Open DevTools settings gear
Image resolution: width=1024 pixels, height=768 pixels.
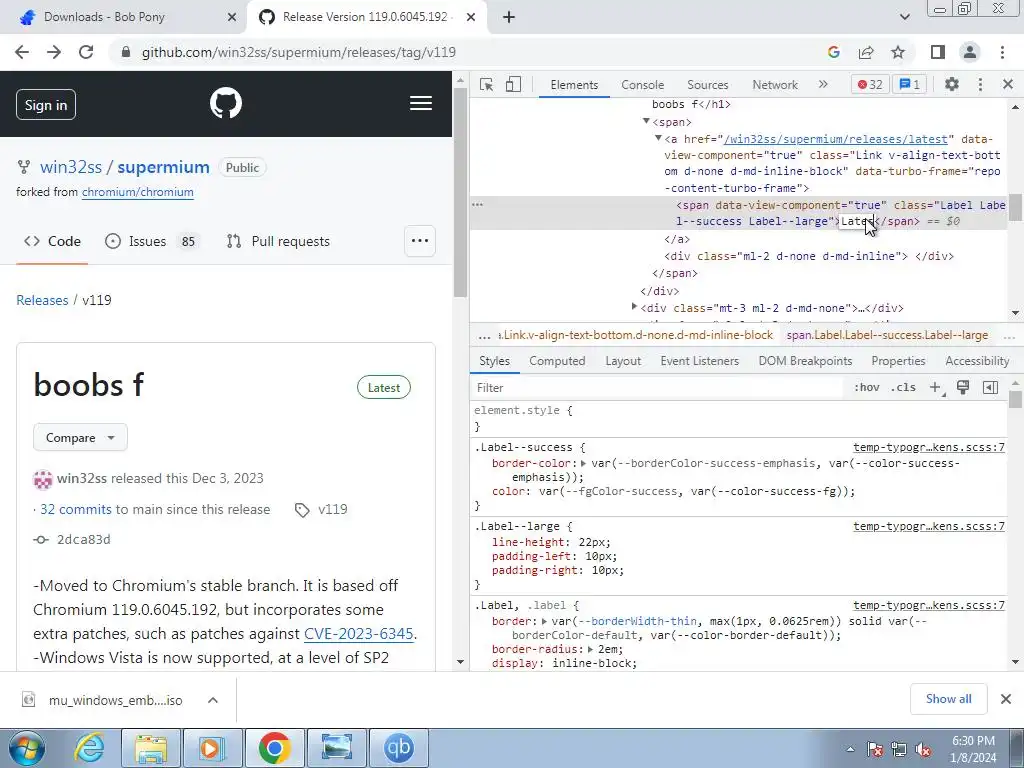click(x=952, y=84)
